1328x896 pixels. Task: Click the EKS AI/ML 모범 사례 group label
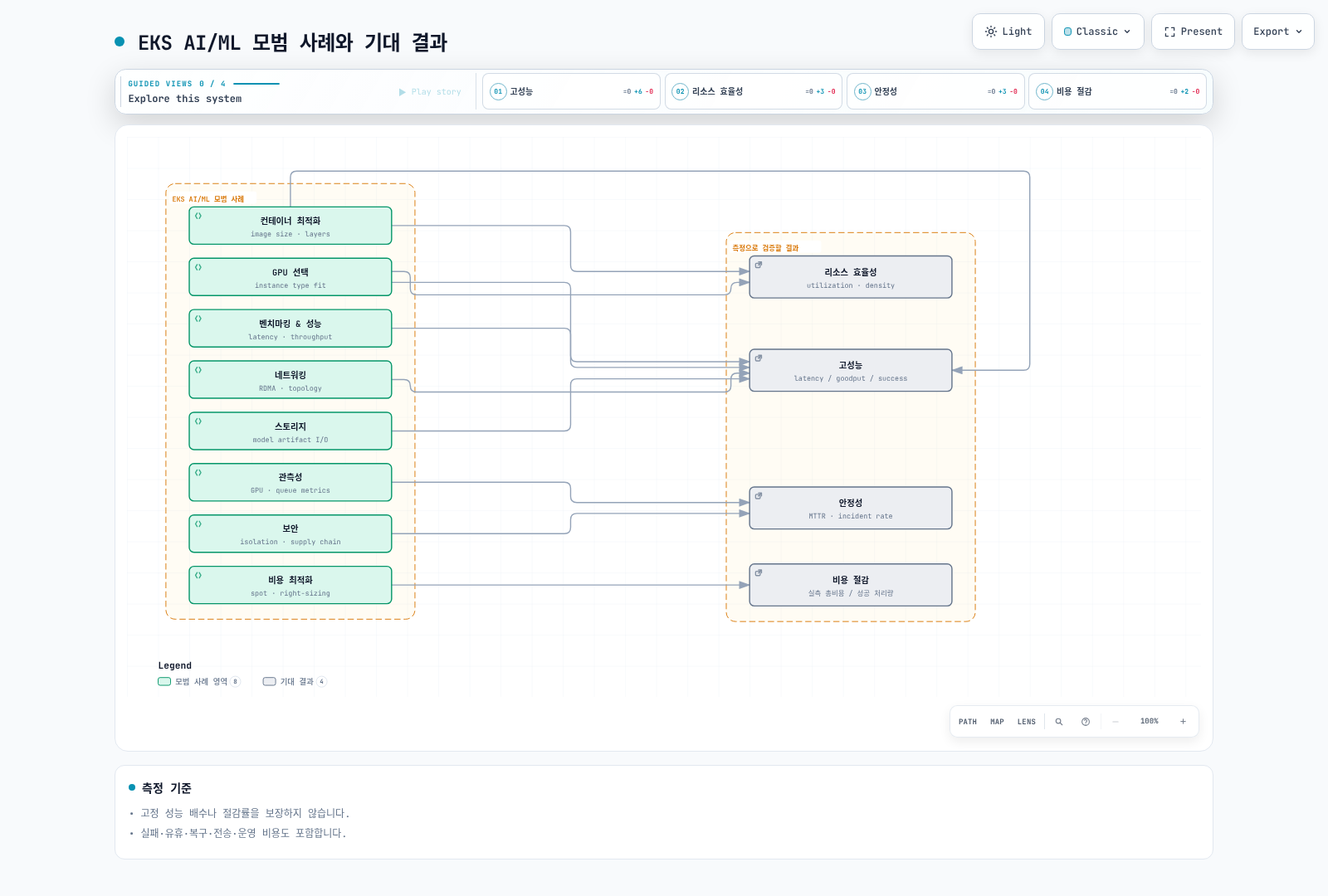208,199
